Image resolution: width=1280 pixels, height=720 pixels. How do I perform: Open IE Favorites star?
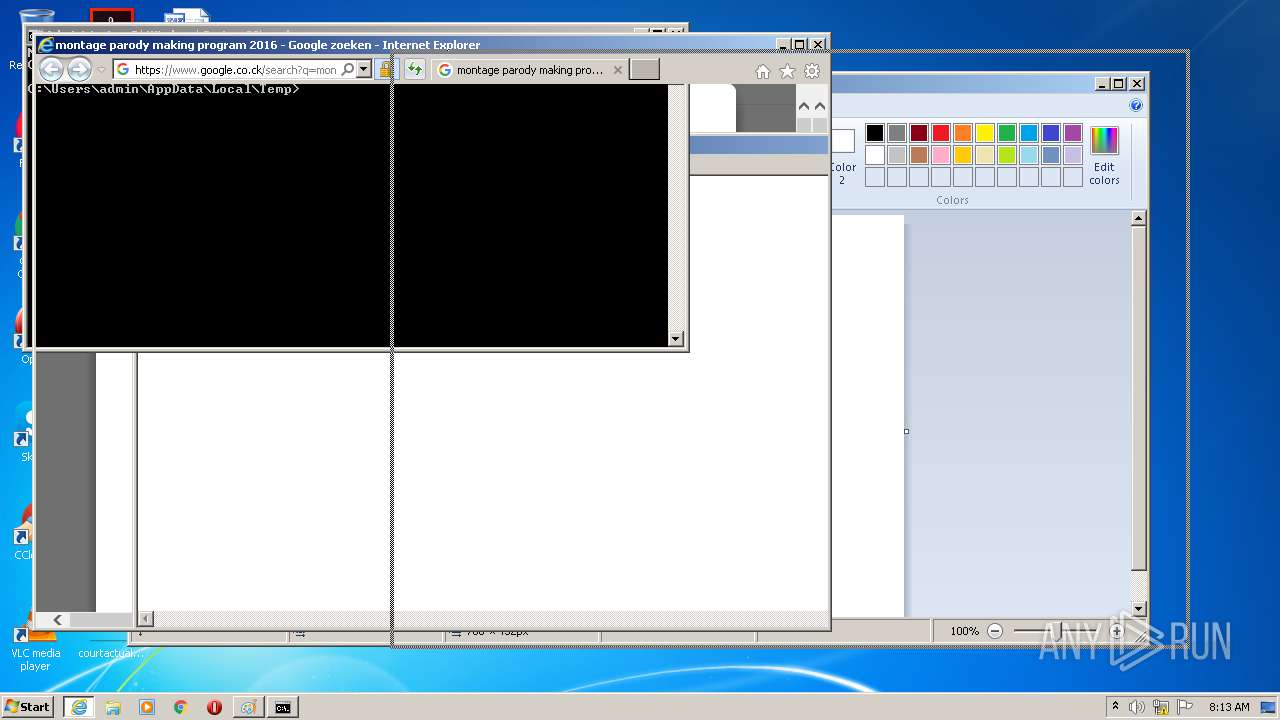click(787, 71)
